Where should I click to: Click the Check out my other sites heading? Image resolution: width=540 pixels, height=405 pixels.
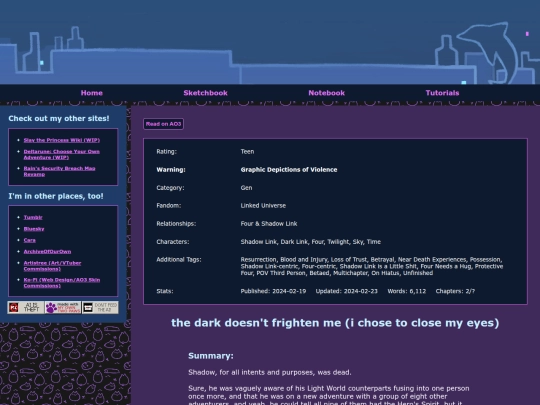click(59, 118)
